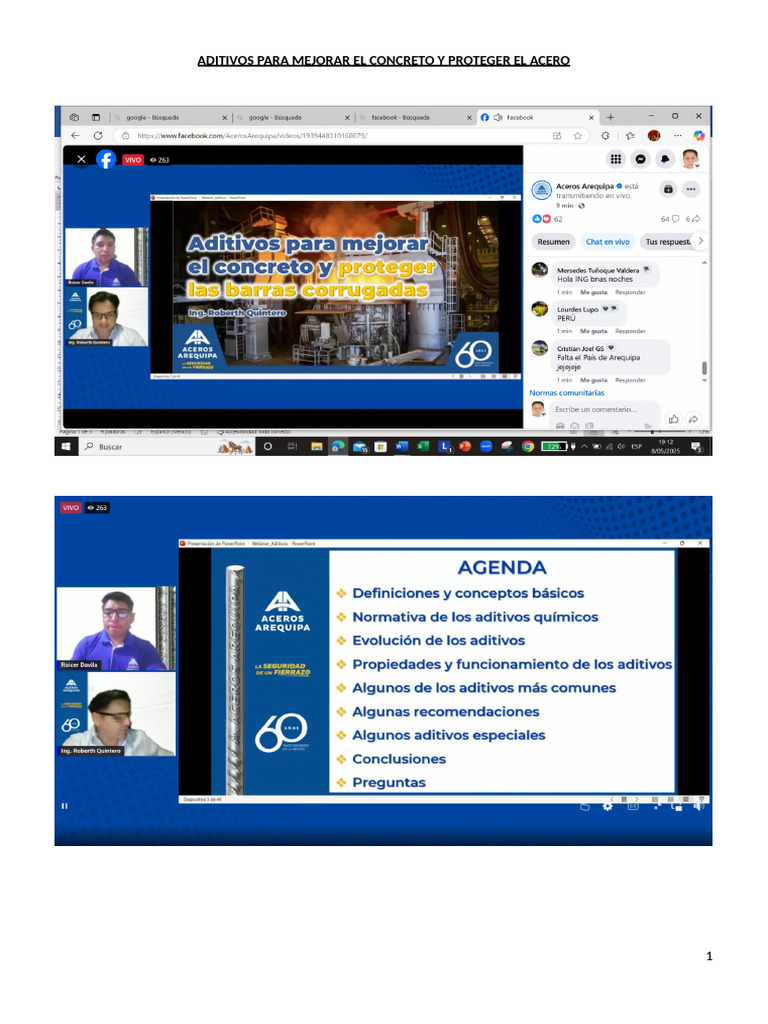Reply to Mersedes Tuñoque Valdera's comment
This screenshot has width=768, height=1024.
(630, 293)
